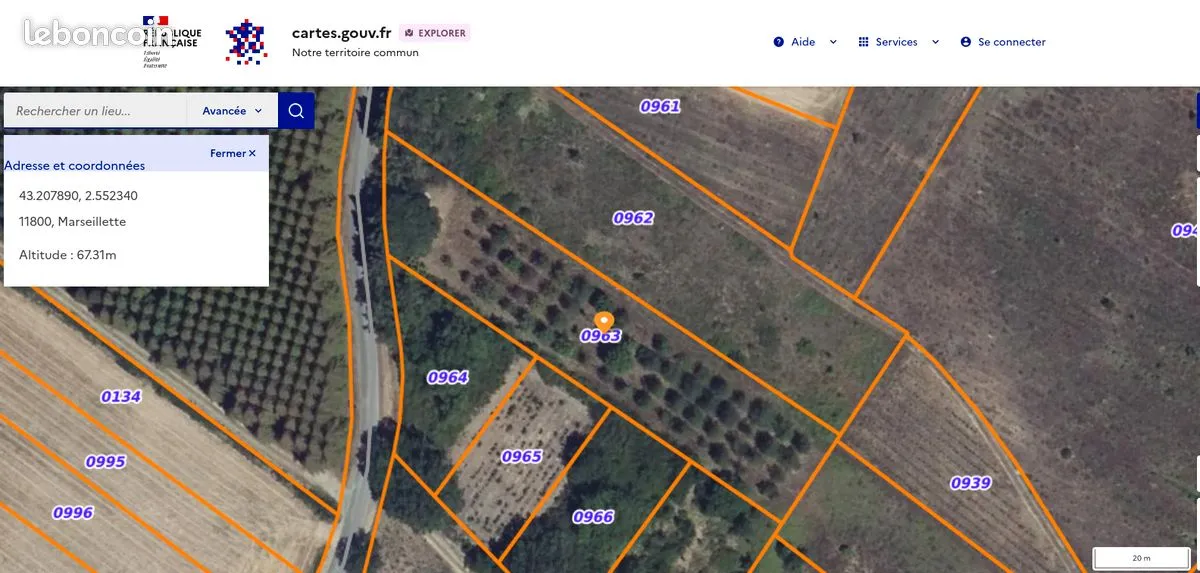Screen dimensions: 1200x573
Task: Select parcel label 0965
Action: [521, 456]
